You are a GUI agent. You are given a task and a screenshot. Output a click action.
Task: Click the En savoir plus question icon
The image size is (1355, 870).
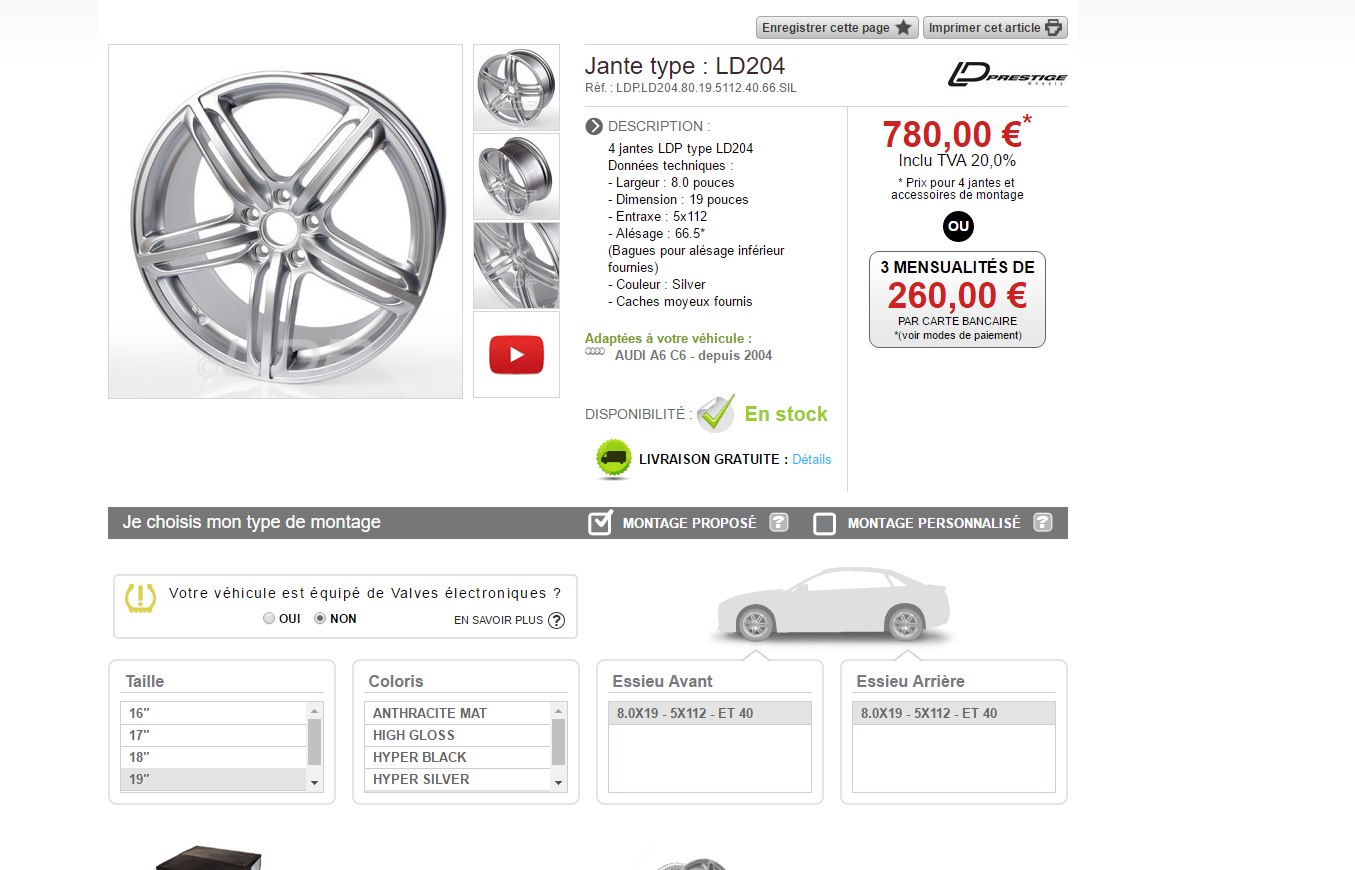tap(557, 620)
